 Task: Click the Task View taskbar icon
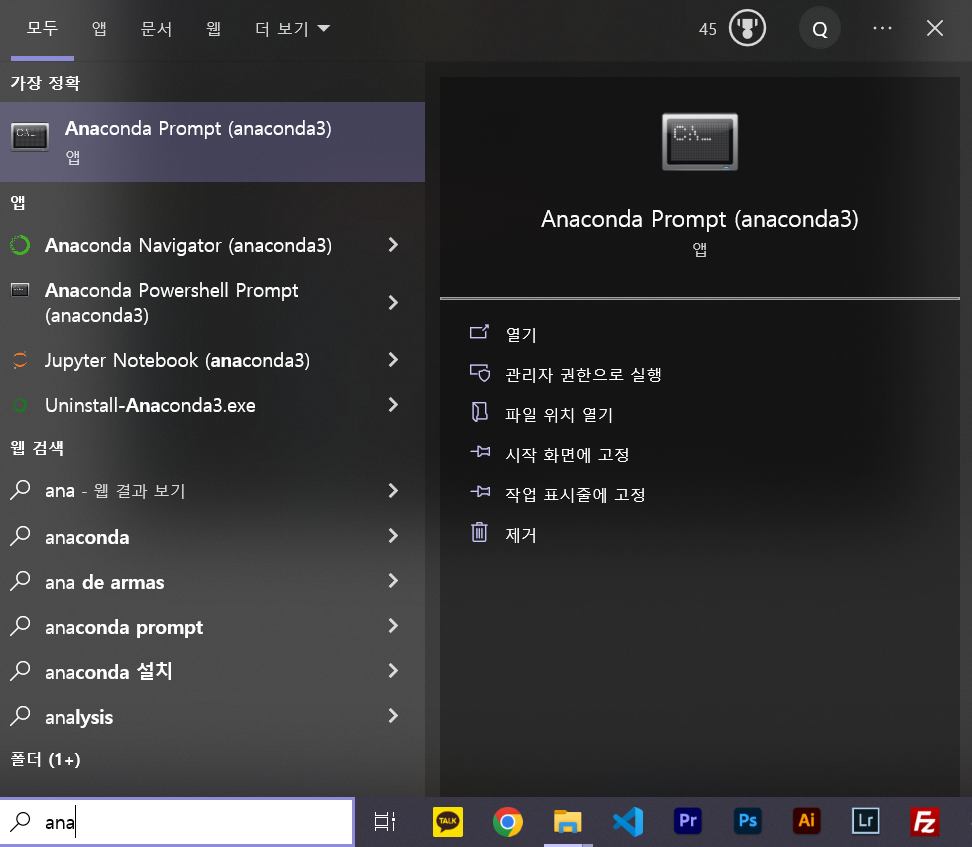[x=384, y=822]
